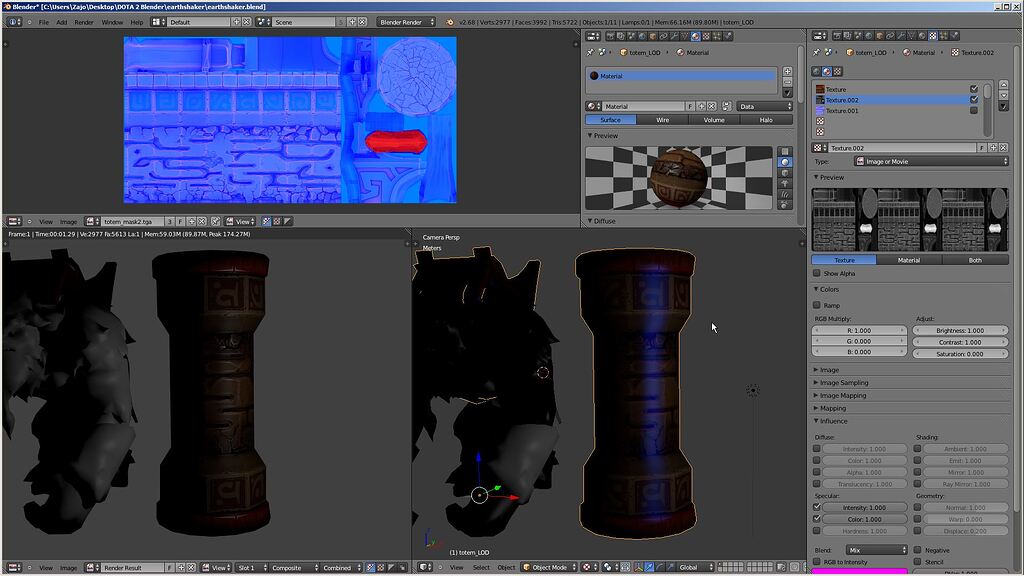Add new scene with plus button
This screenshot has height=576, width=1024.
tap(352, 22)
